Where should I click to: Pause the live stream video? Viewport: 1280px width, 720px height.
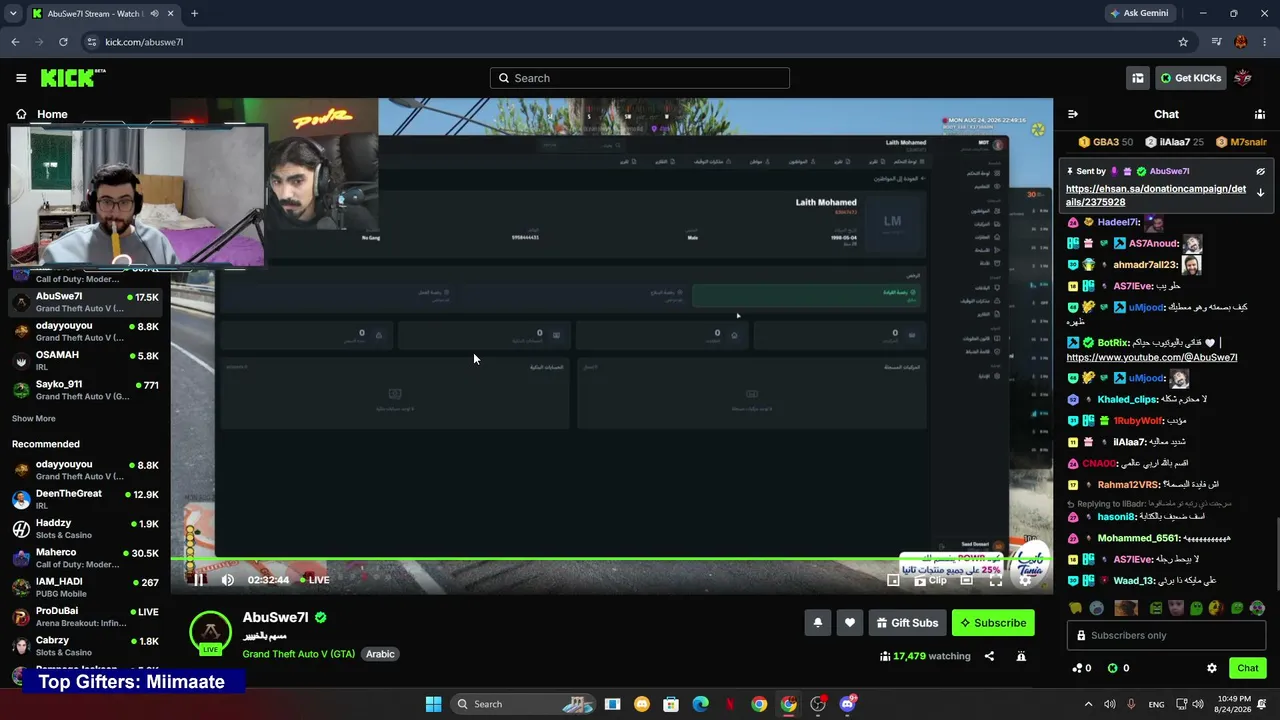pos(199,579)
